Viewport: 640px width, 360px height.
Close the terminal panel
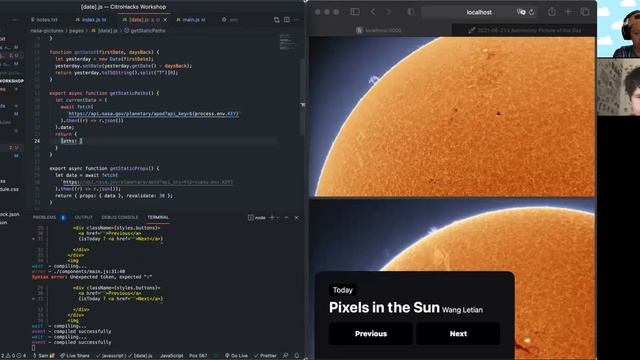pyautogui.click(x=297, y=218)
